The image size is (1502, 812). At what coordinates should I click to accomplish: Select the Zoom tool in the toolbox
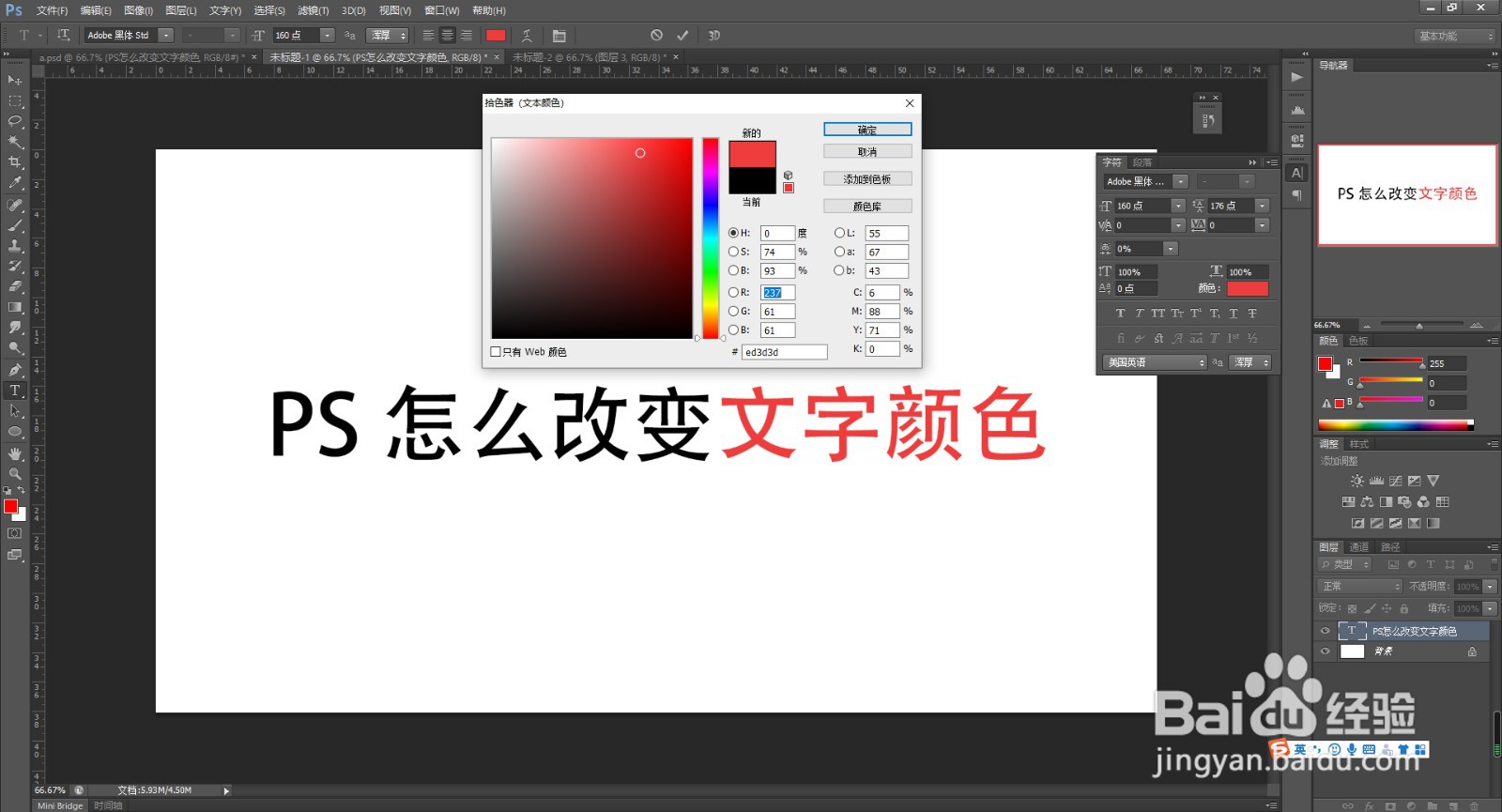coord(14,474)
